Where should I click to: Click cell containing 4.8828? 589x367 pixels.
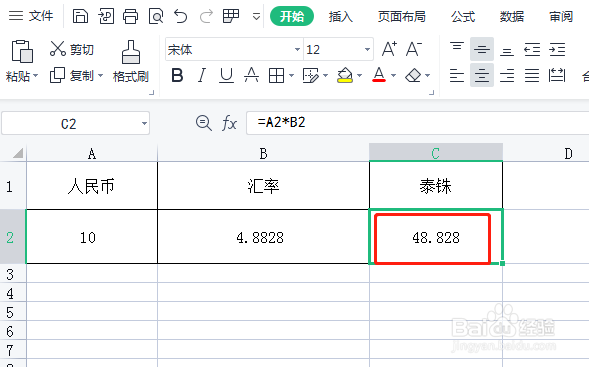click(263, 237)
